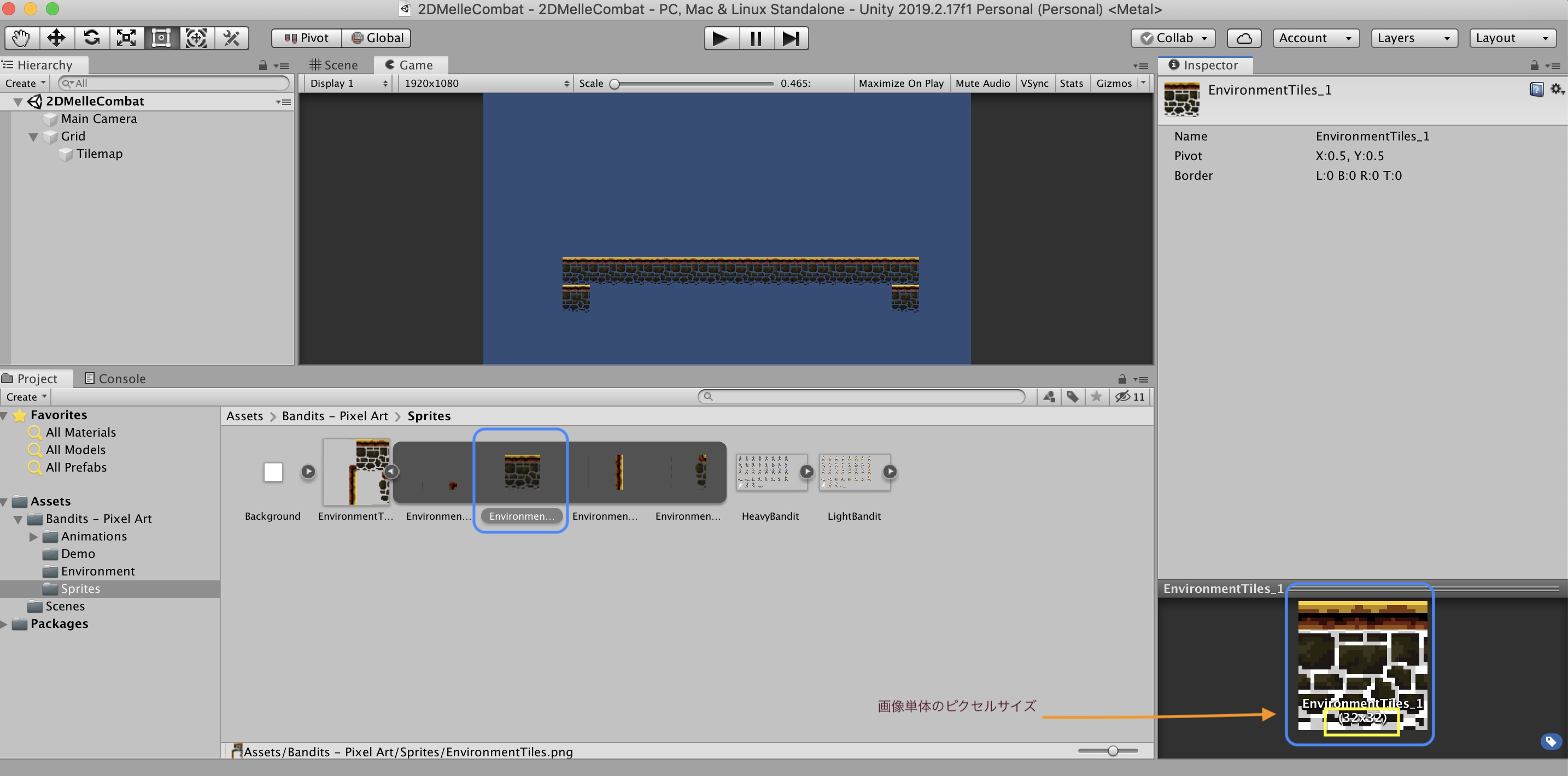
Task: Click the Play button
Action: (x=721, y=38)
